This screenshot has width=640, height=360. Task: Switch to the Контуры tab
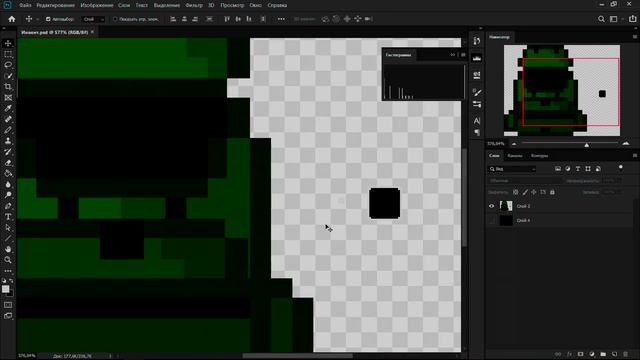point(540,156)
